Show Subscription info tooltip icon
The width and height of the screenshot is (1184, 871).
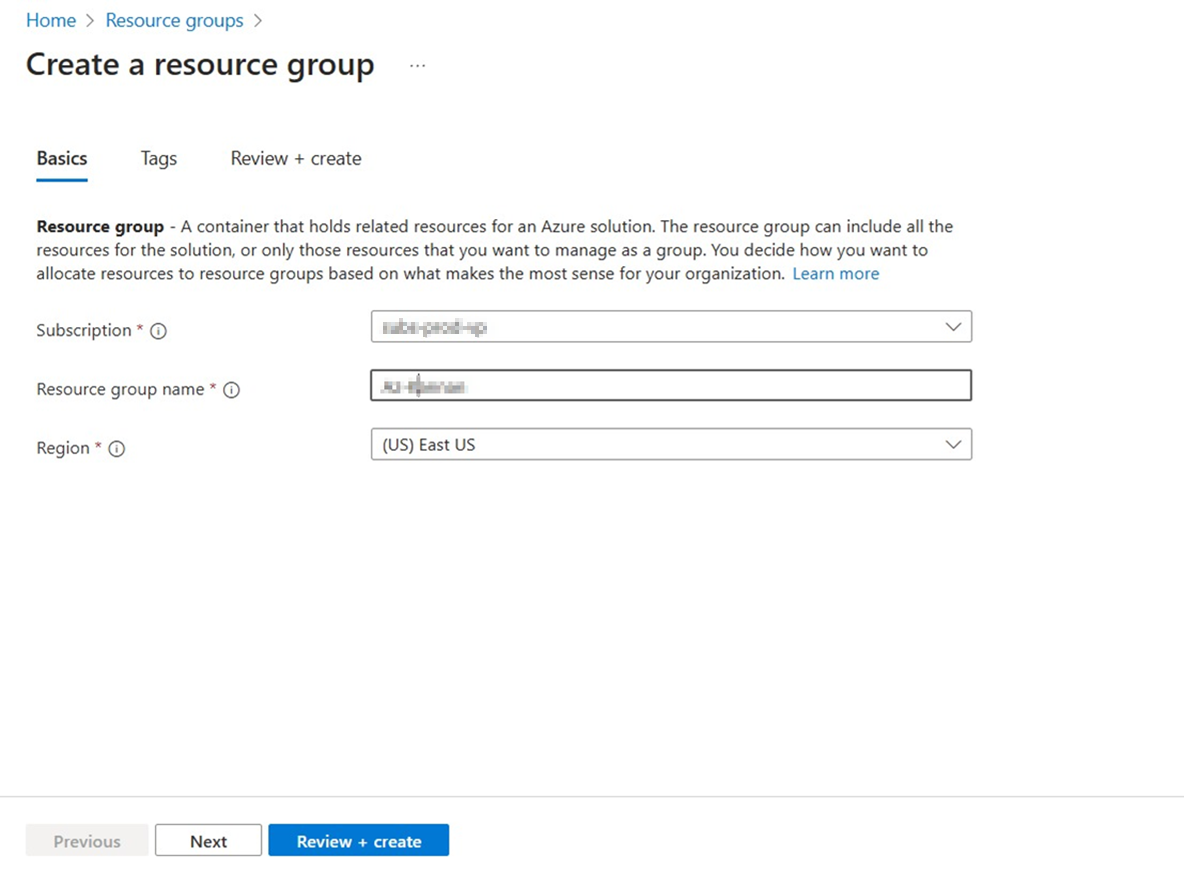pyautogui.click(x=159, y=331)
